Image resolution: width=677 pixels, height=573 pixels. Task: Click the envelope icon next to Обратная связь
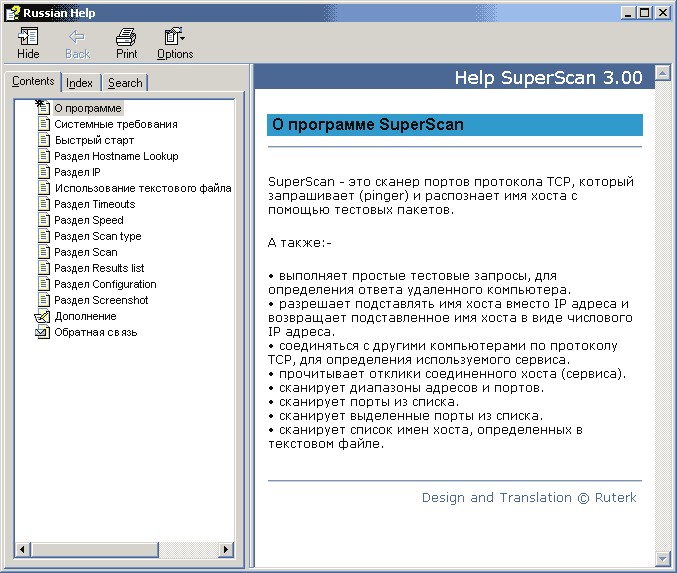(x=42, y=332)
